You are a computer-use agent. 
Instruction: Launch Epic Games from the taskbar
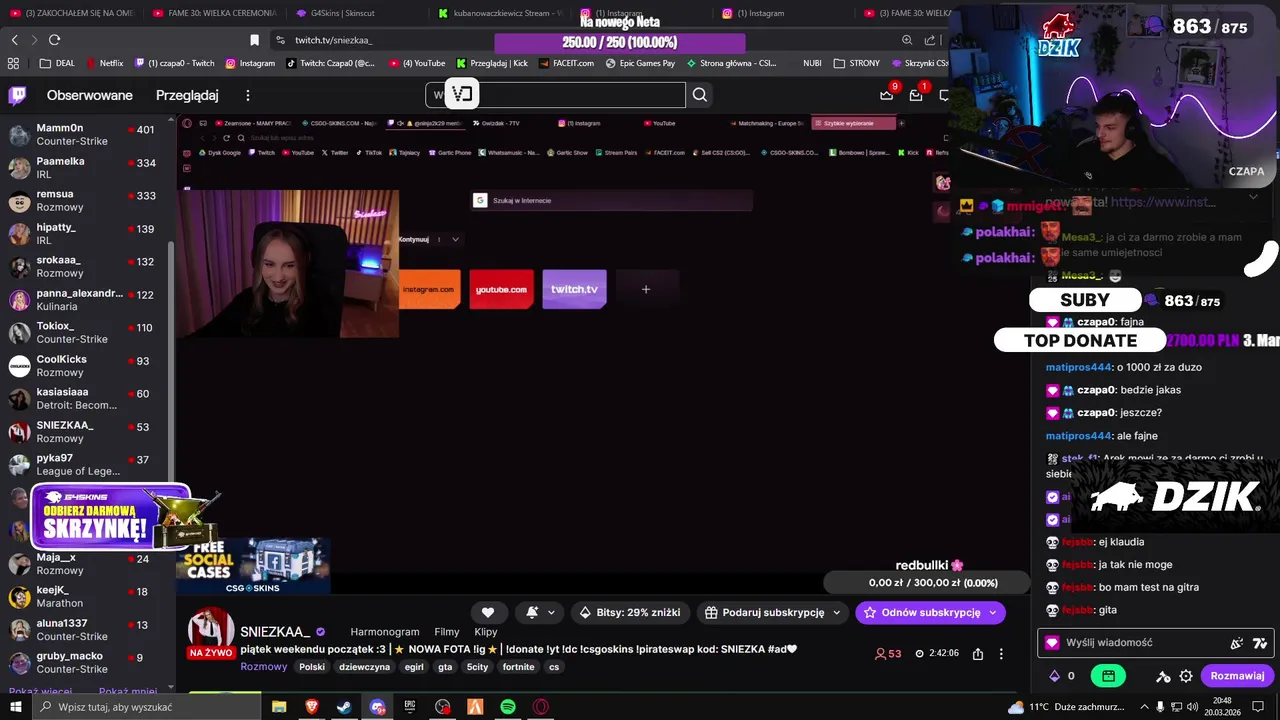[x=410, y=707]
